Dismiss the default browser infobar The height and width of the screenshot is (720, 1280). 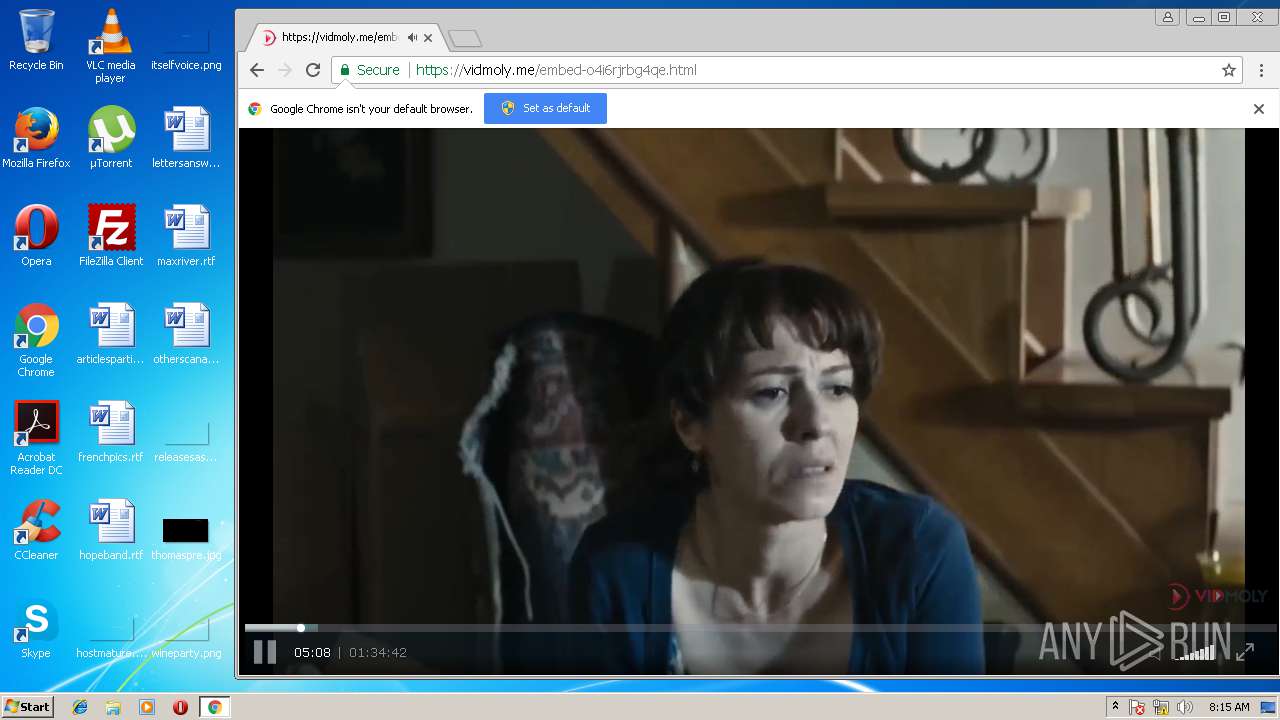click(x=1259, y=109)
